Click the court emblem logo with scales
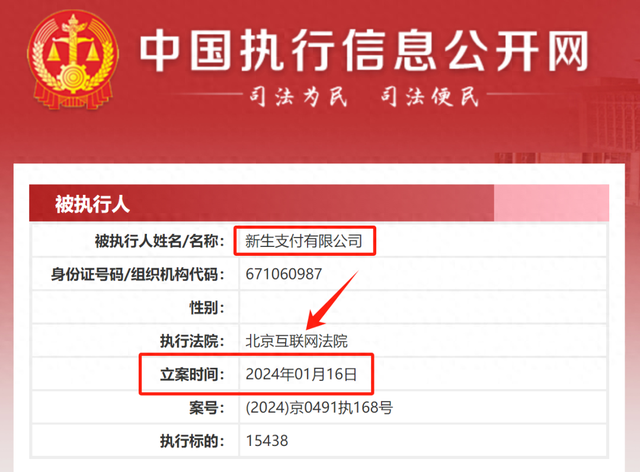 (73, 60)
